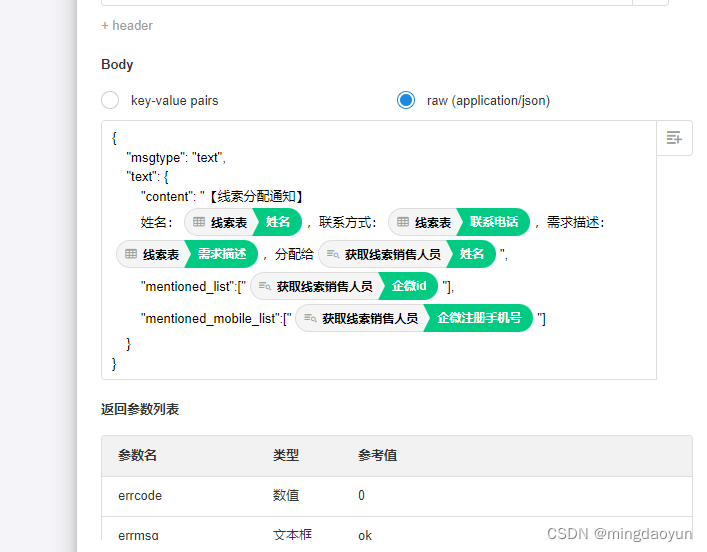Click the 参考值 column header
707x552 pixels.
tap(377, 455)
